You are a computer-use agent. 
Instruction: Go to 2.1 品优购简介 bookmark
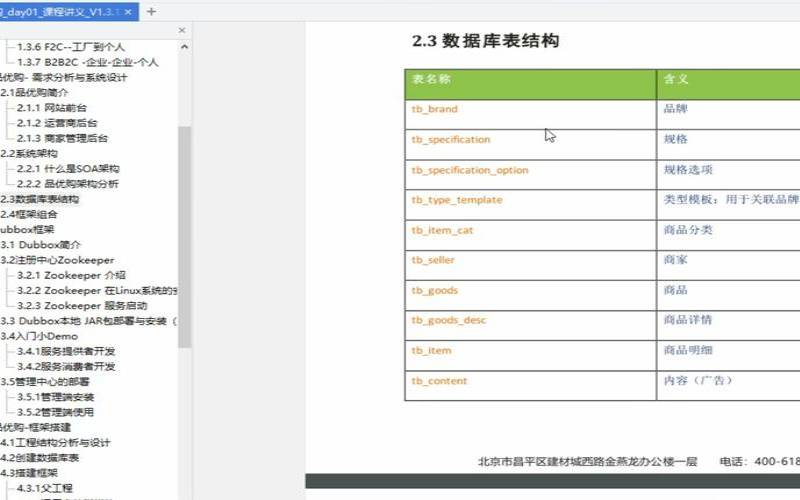click(34, 93)
